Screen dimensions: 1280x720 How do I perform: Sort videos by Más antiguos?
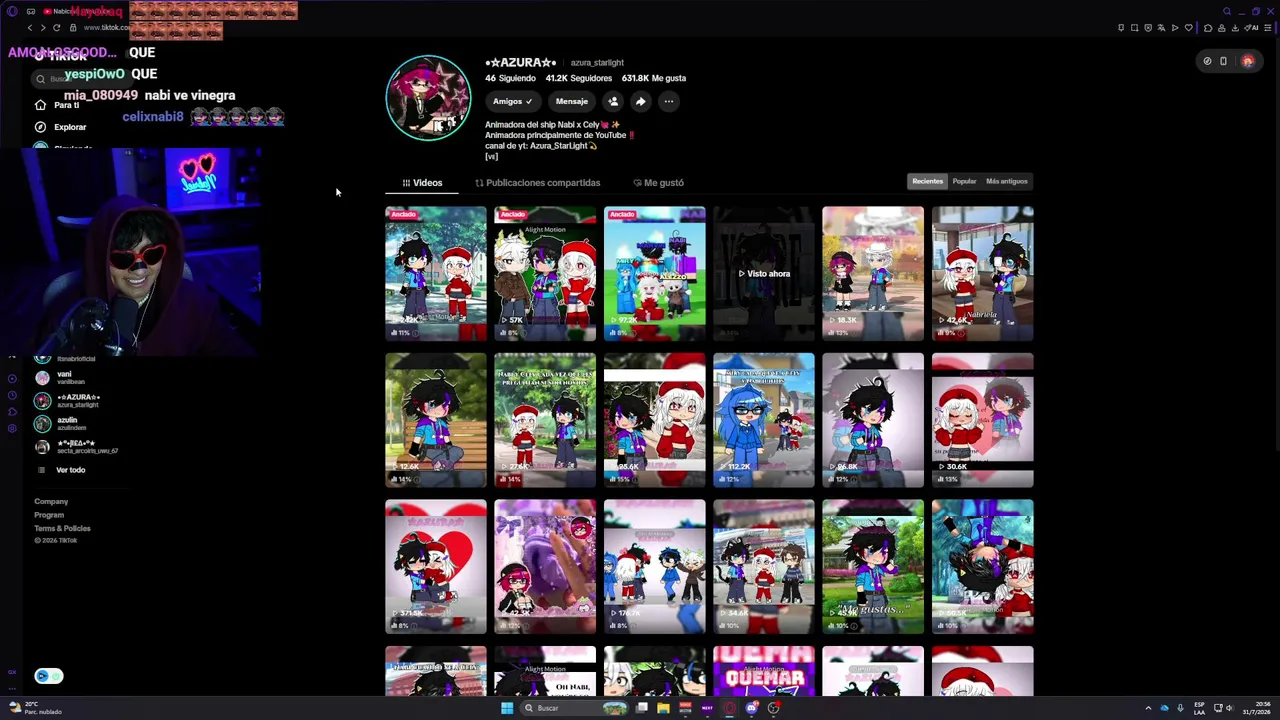click(1006, 181)
